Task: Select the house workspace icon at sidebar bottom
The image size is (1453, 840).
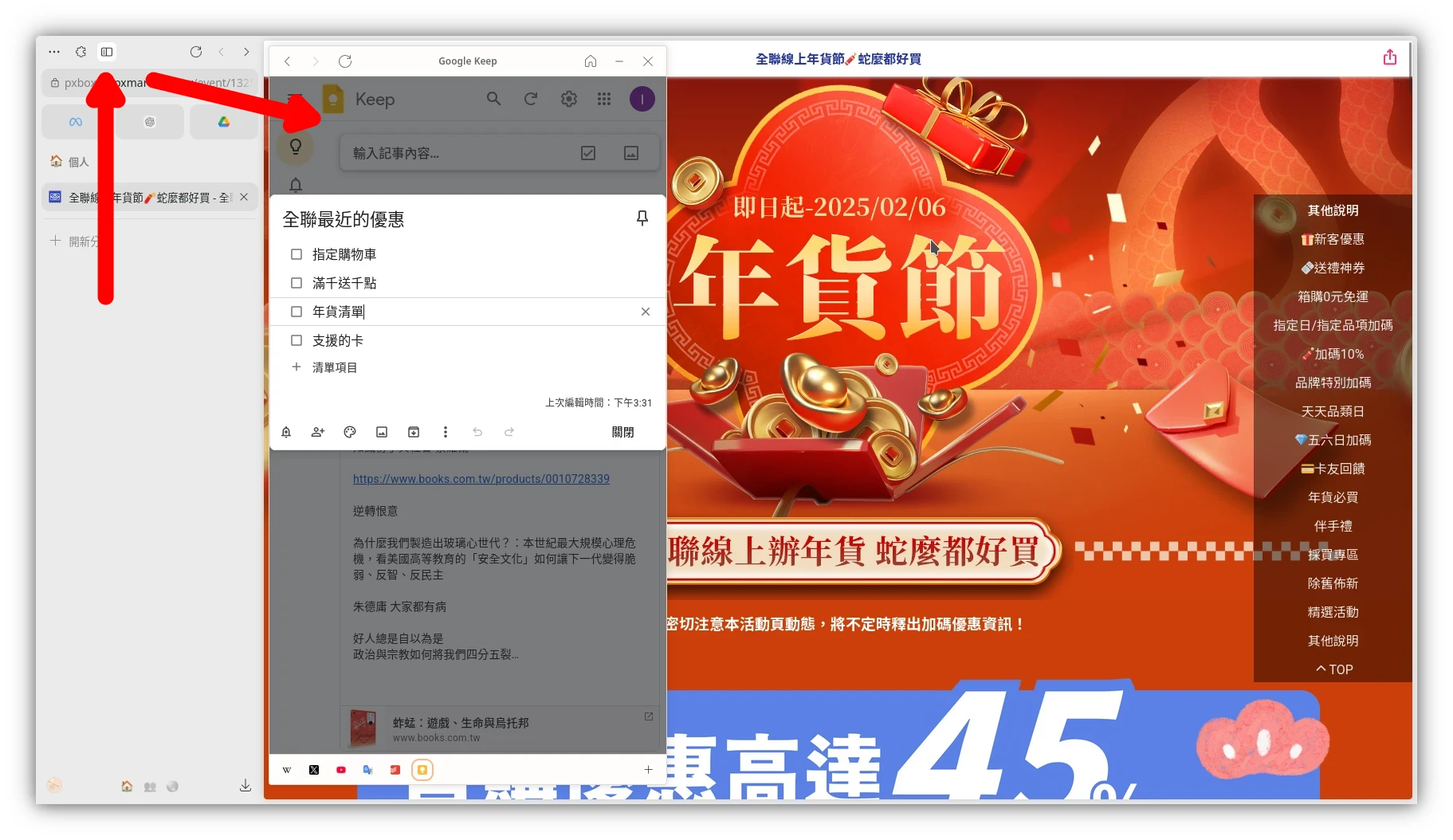Action: click(x=127, y=787)
